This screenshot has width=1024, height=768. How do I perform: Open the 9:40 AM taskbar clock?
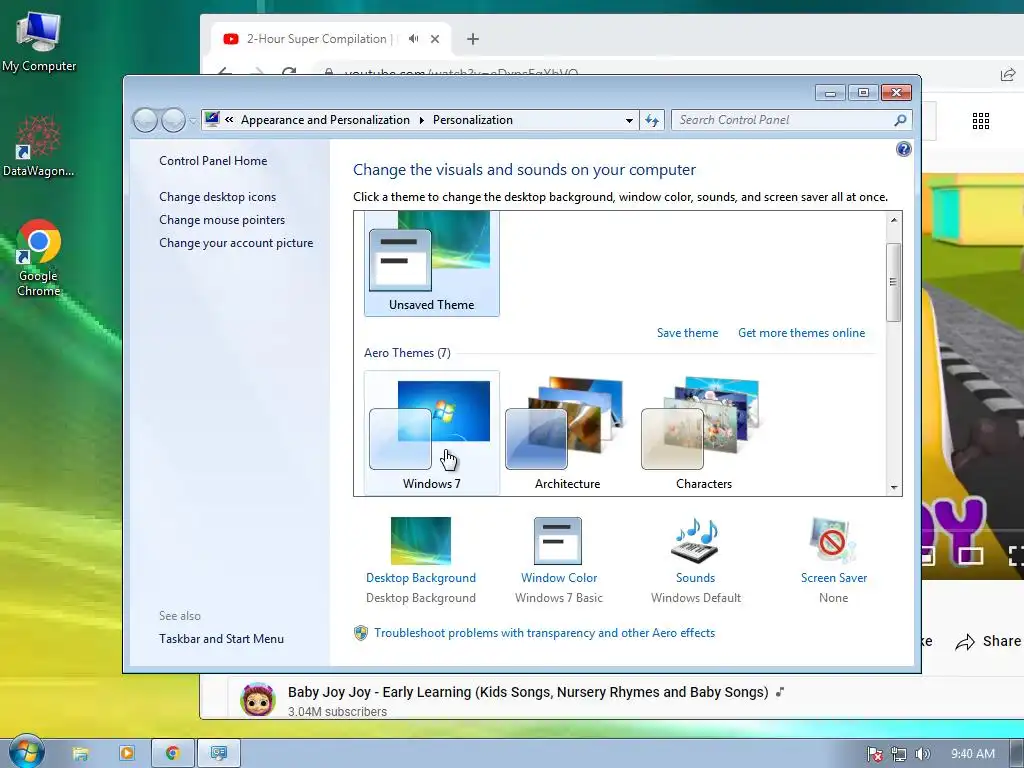tap(972, 754)
